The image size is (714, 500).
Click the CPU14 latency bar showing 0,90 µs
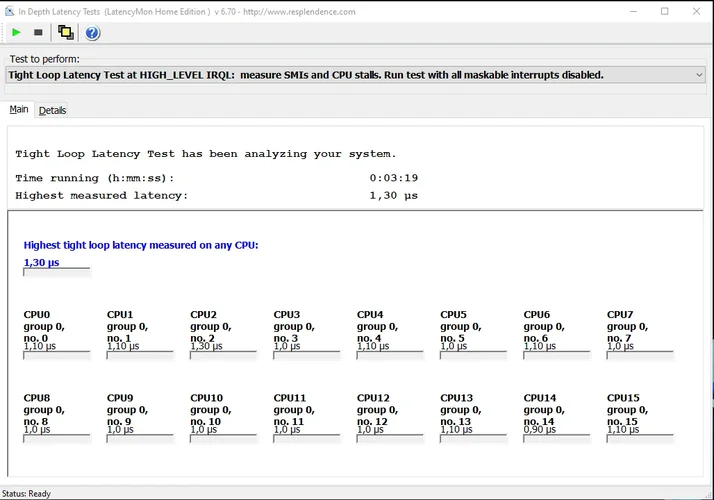click(557, 437)
